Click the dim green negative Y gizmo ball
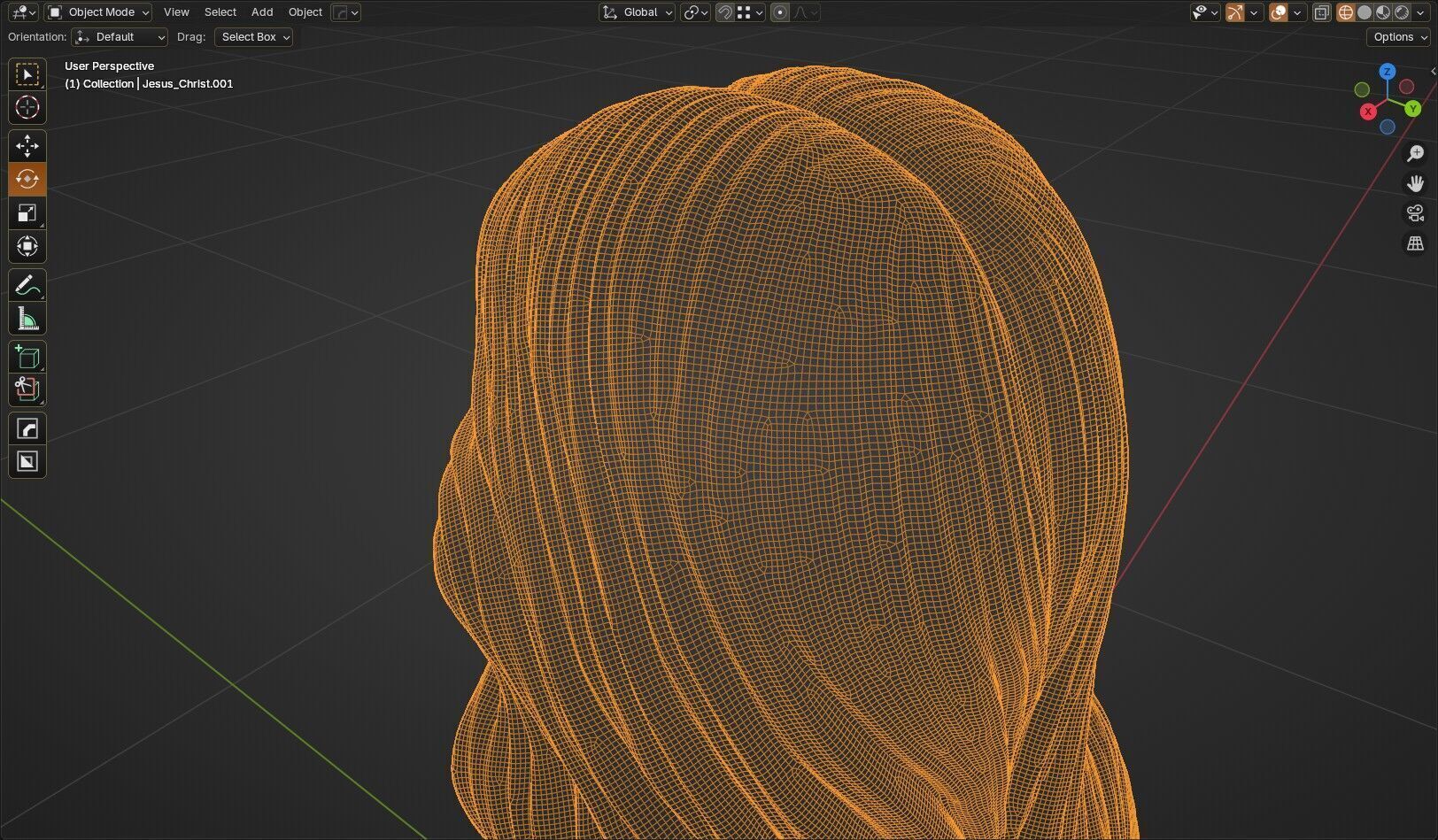The width and height of the screenshot is (1438, 840). tap(1362, 89)
